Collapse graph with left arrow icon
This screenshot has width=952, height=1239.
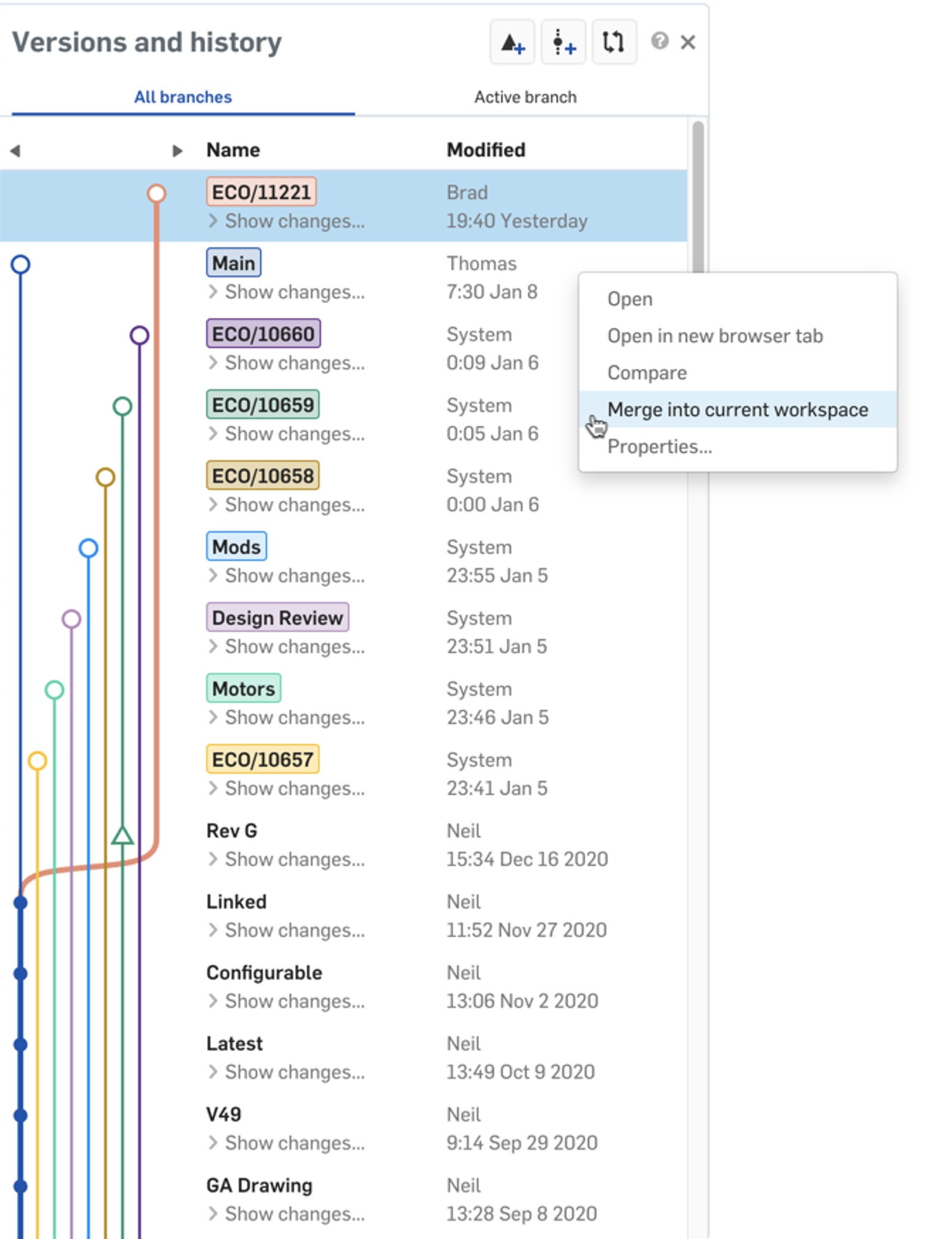point(15,151)
